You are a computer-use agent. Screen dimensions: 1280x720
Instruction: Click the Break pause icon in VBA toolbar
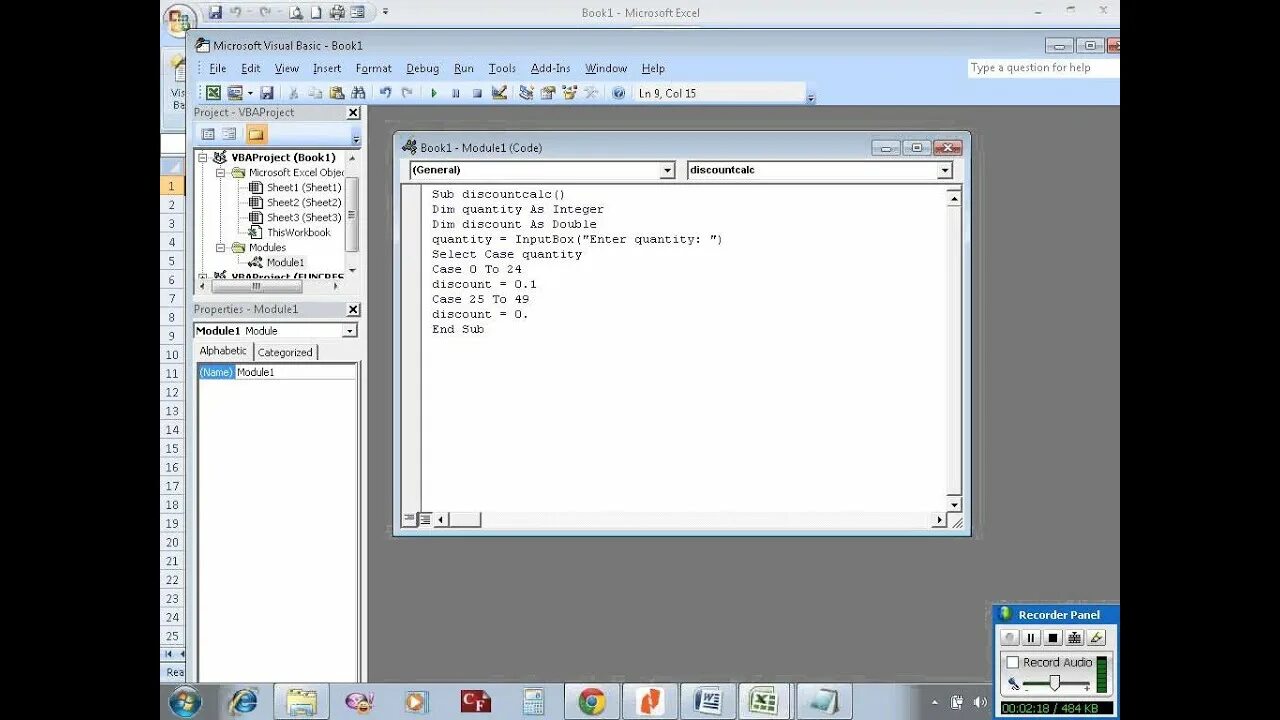[455, 93]
